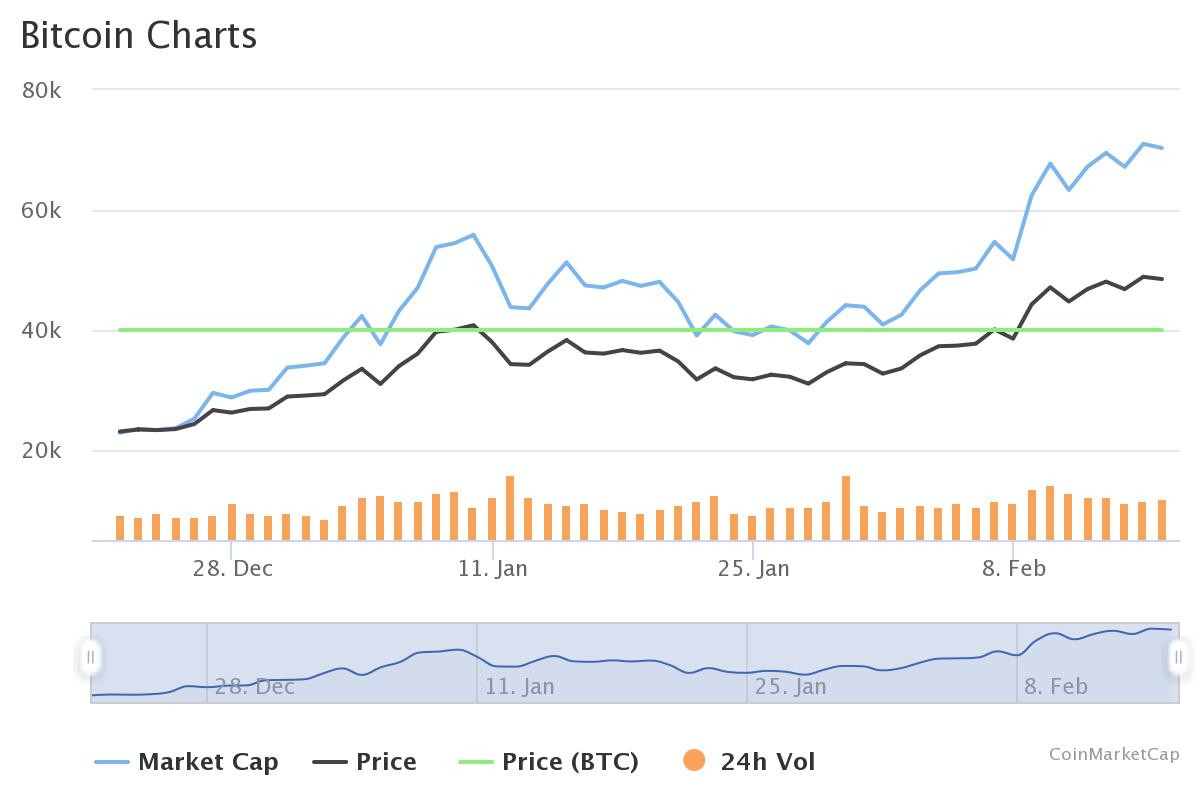Click the green Price (BTC) legend line

click(x=476, y=762)
